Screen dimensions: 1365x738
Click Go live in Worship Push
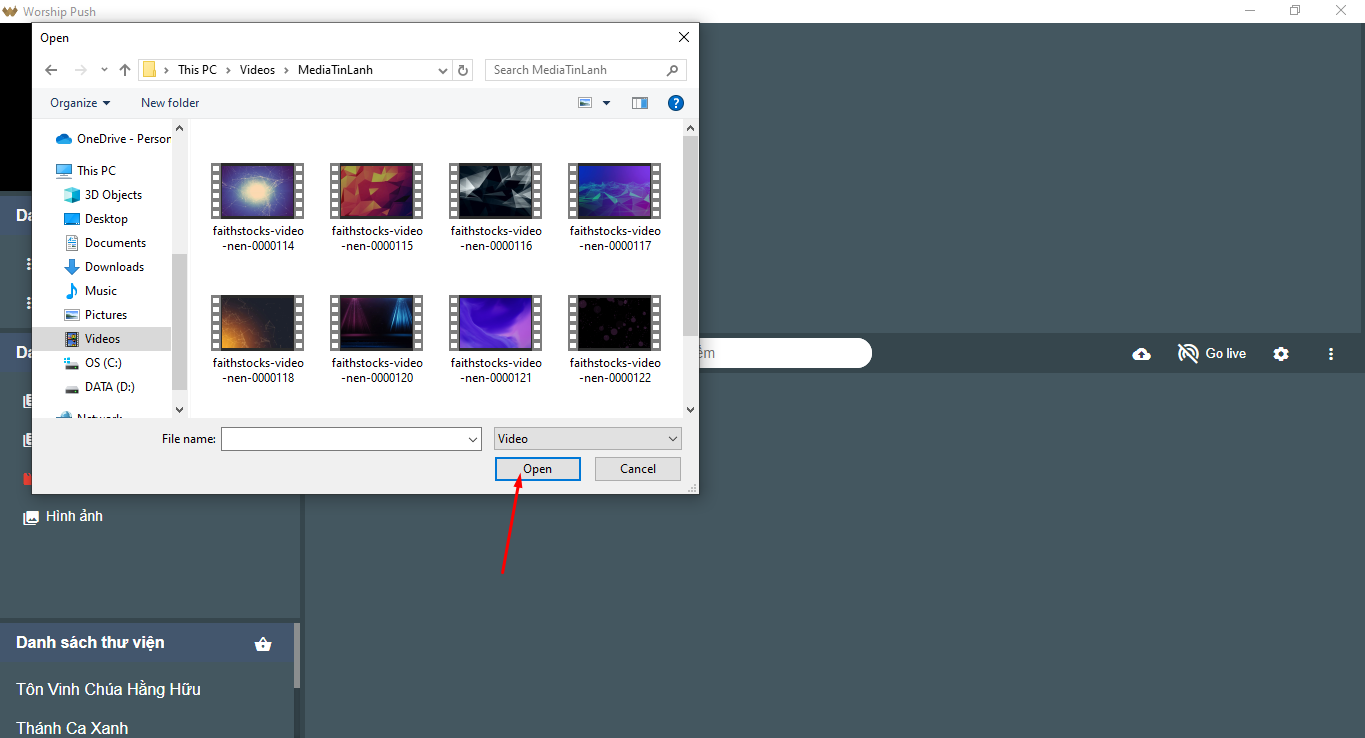coord(1212,354)
